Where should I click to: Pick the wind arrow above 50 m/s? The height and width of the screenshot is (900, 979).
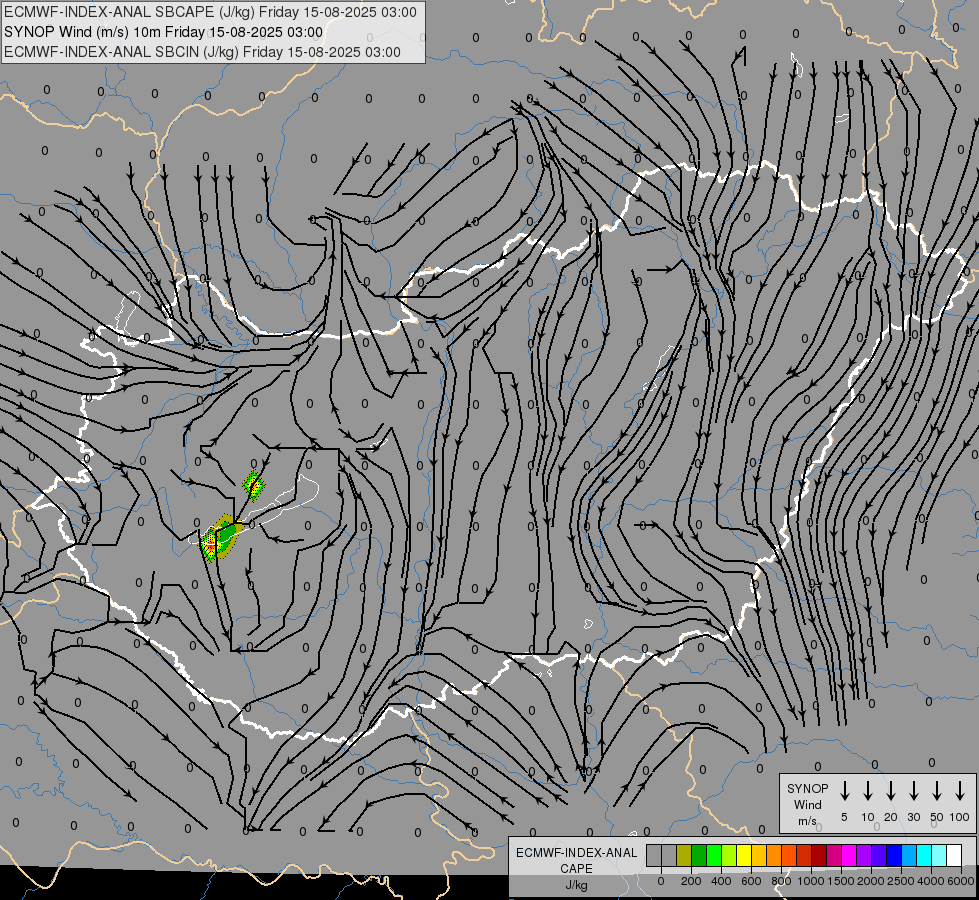tap(937, 791)
